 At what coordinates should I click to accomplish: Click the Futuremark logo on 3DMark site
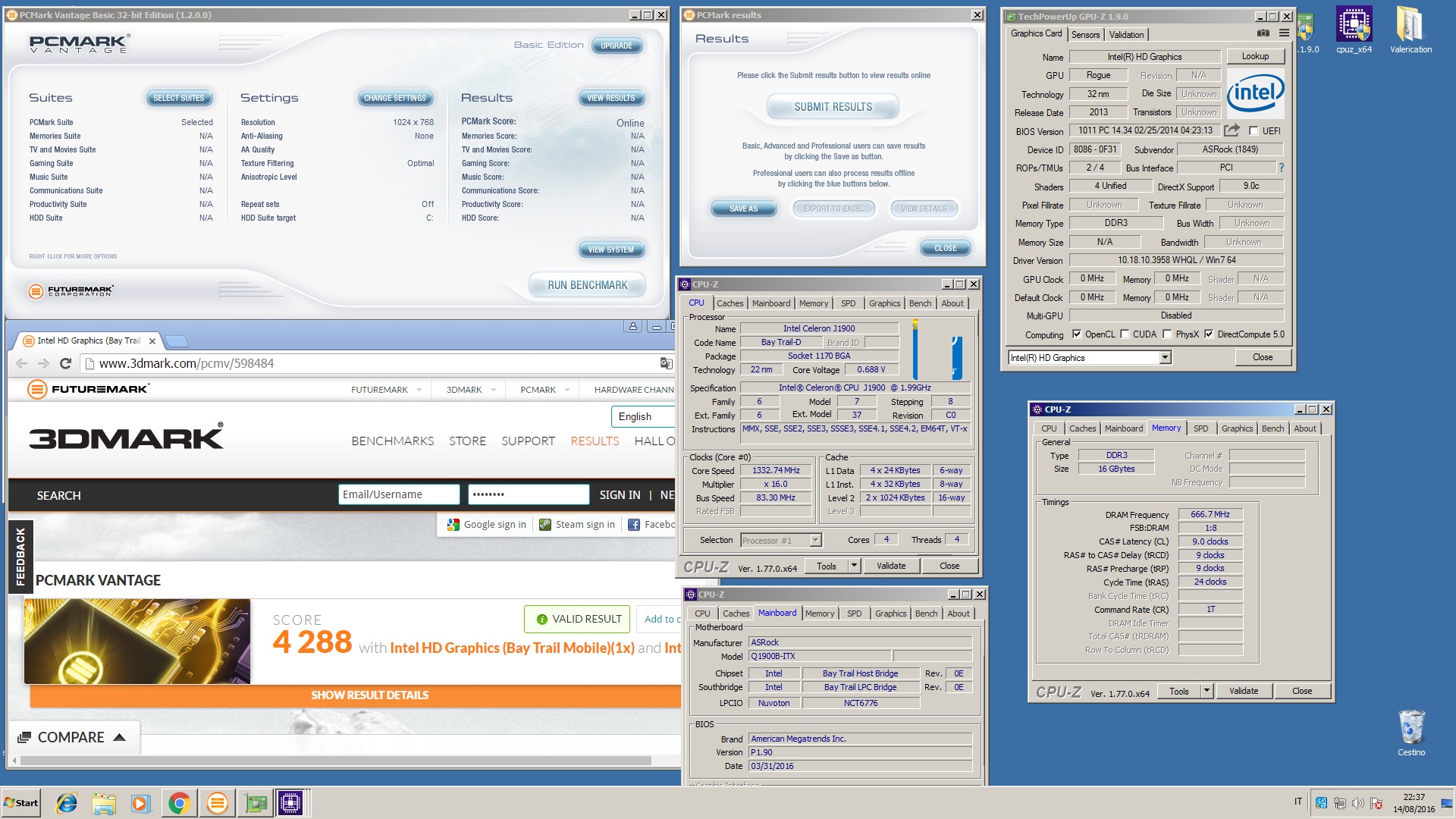click(88, 389)
